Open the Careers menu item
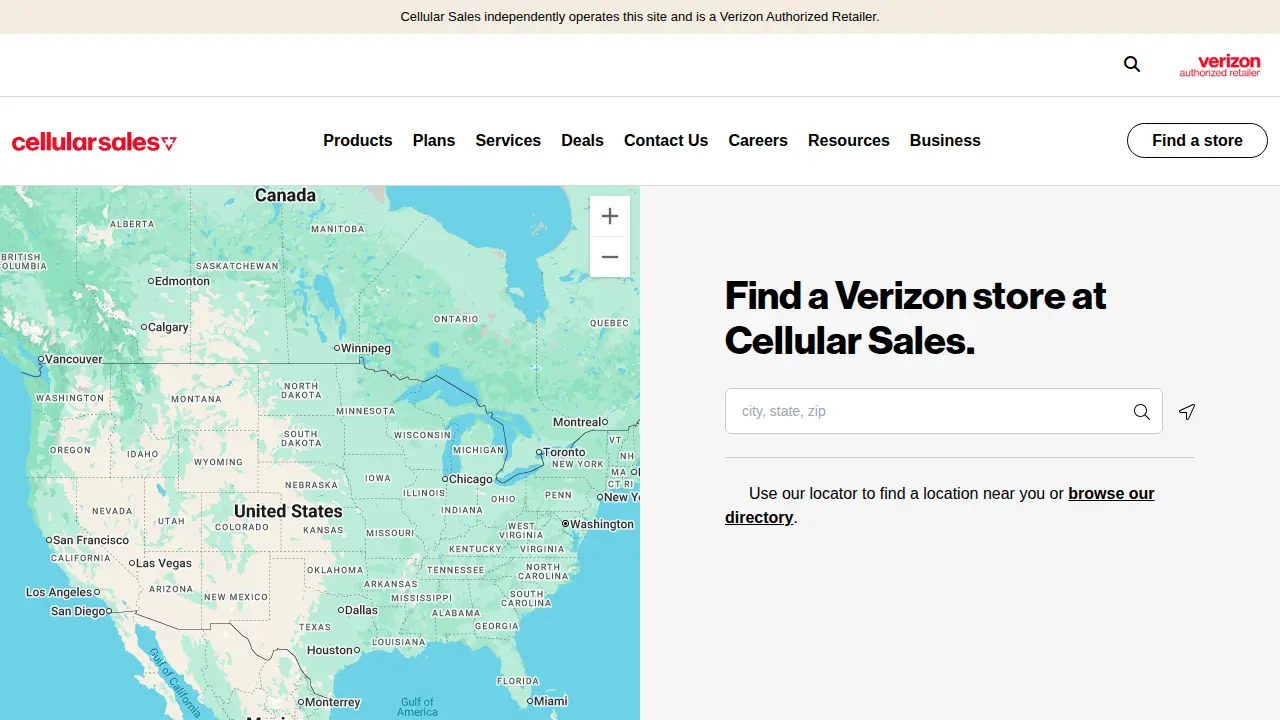The height and width of the screenshot is (720, 1280). pos(758,141)
